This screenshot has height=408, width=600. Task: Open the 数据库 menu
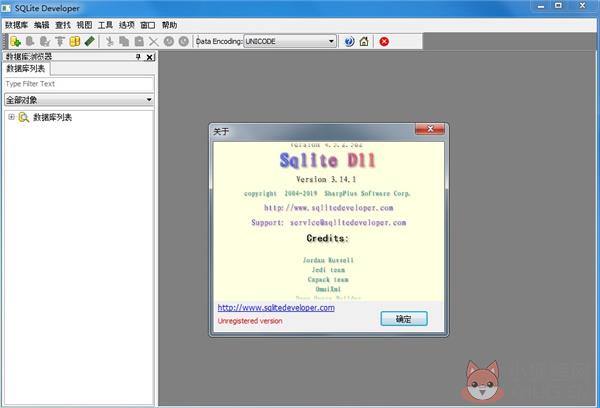click(x=16, y=25)
